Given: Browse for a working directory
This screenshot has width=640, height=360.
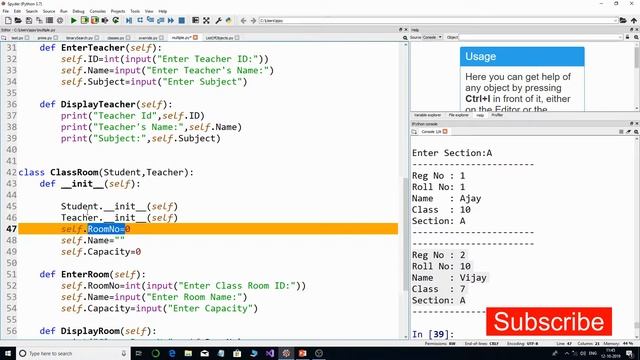Looking at the screenshot, I should click(623, 20).
